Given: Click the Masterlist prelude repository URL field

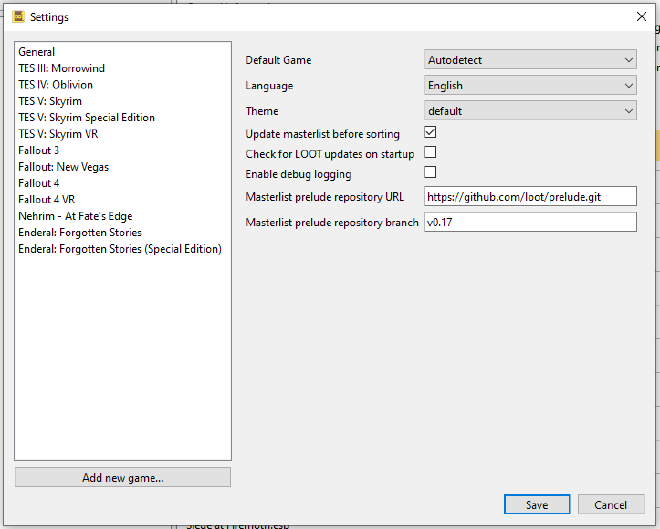Looking at the screenshot, I should click(x=530, y=197).
